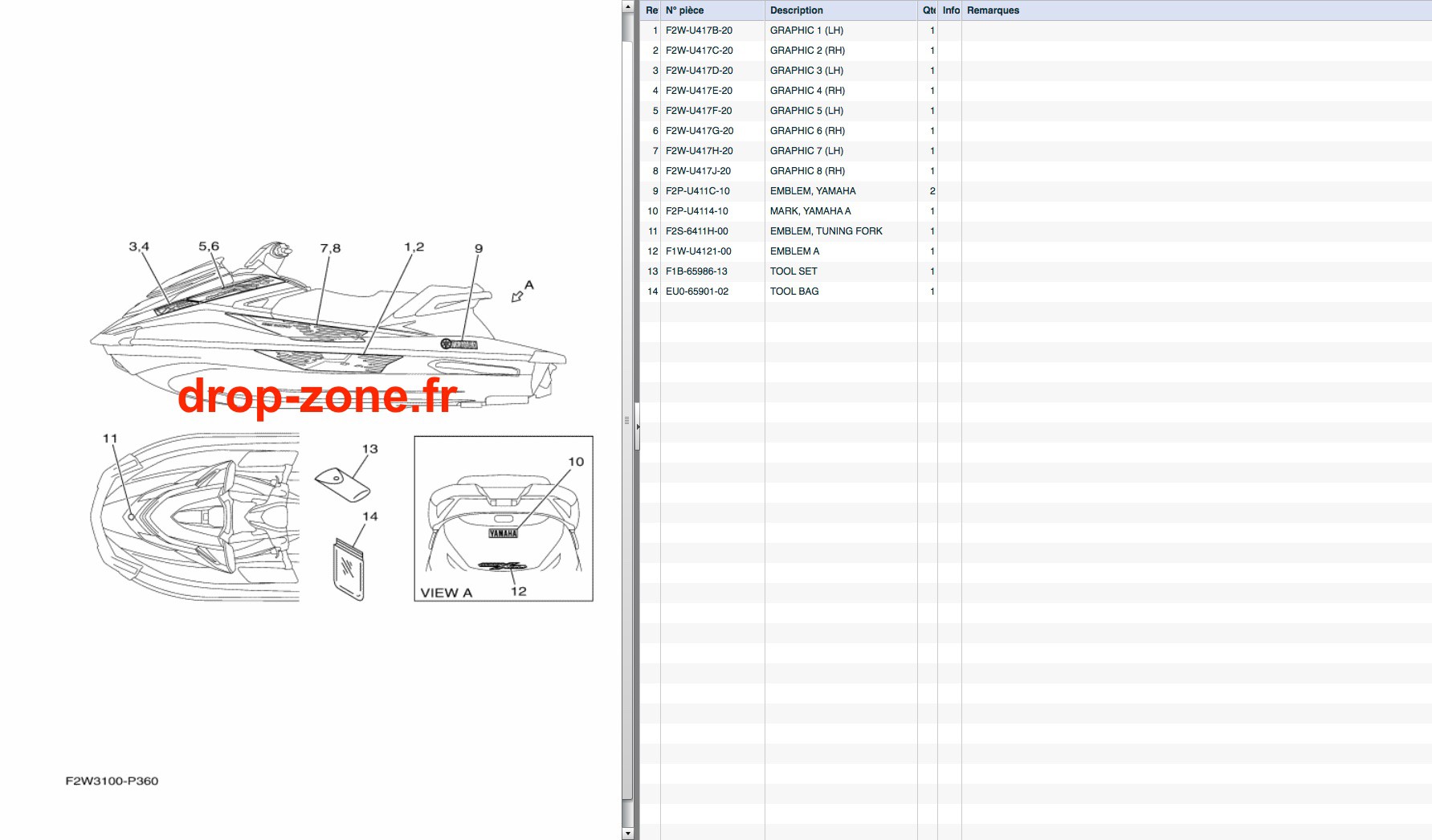Click the tool bag illustration labeled 14

point(349,569)
